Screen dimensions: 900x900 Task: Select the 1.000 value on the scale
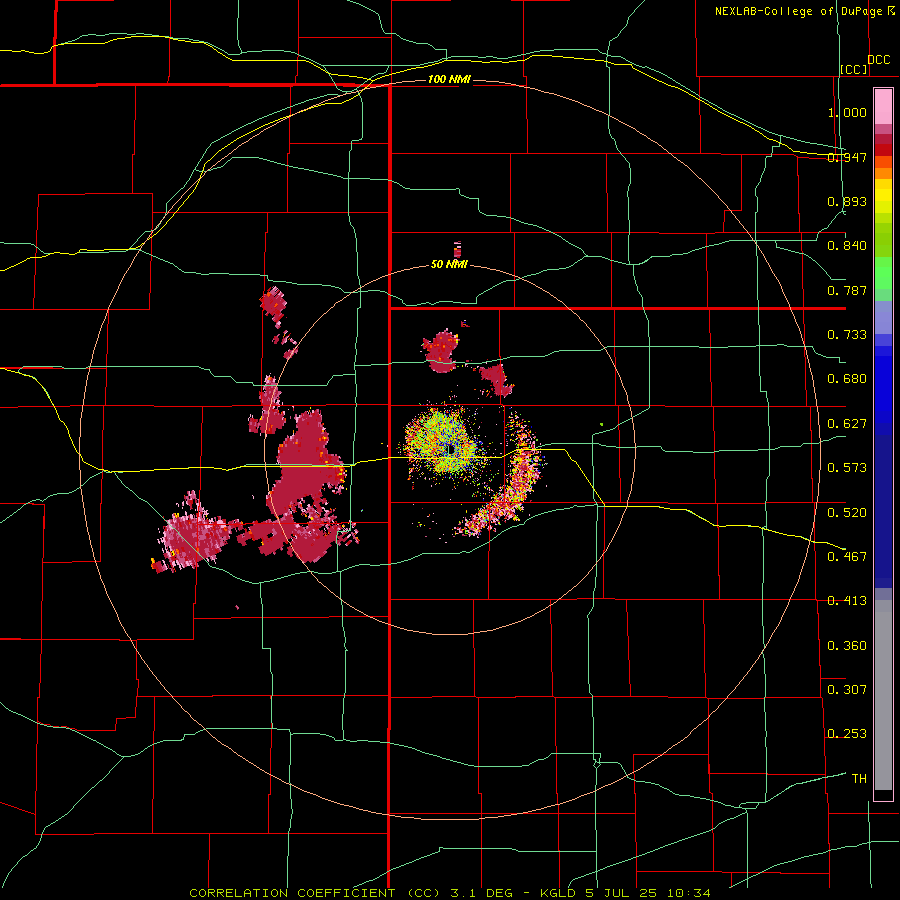click(x=847, y=112)
